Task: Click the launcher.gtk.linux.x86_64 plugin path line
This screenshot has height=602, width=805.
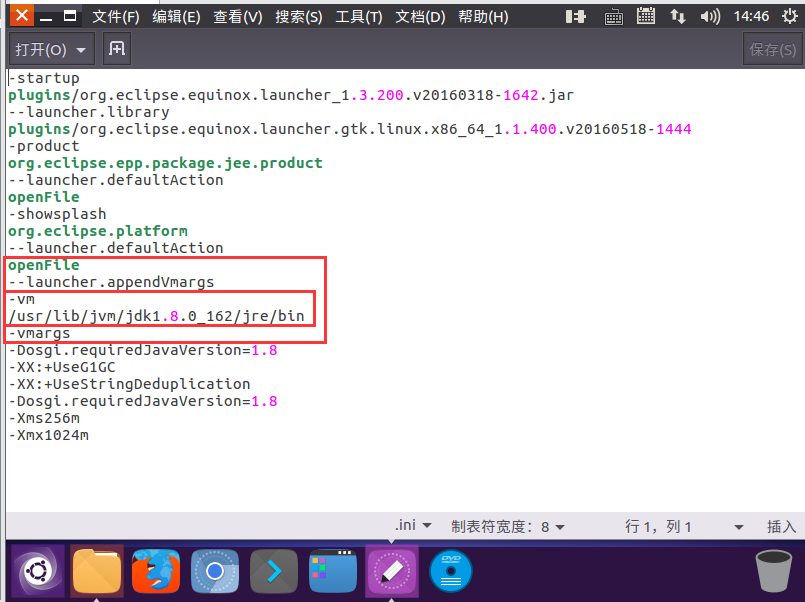Action: coord(350,129)
